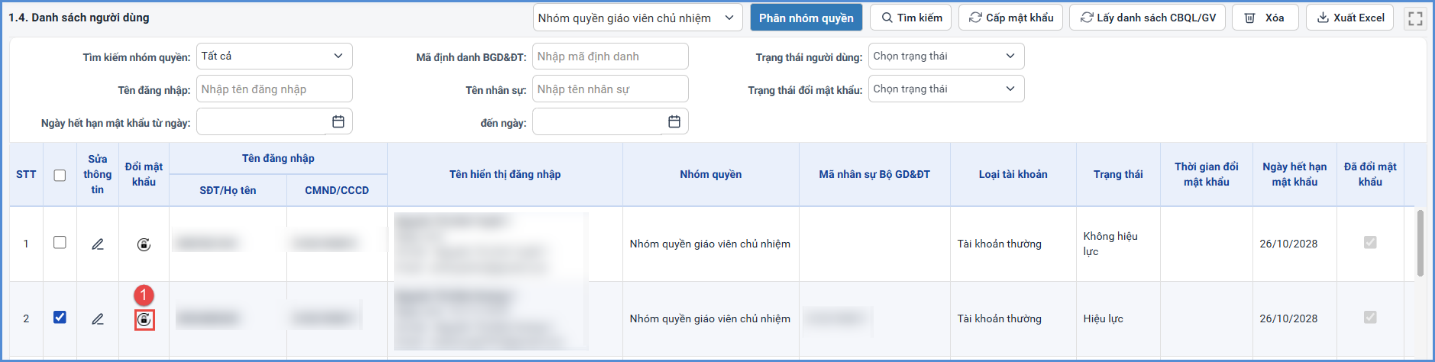The image size is (1435, 362).
Task: Click 'Tài khoản thường' in row 2
Action: click(x=999, y=319)
